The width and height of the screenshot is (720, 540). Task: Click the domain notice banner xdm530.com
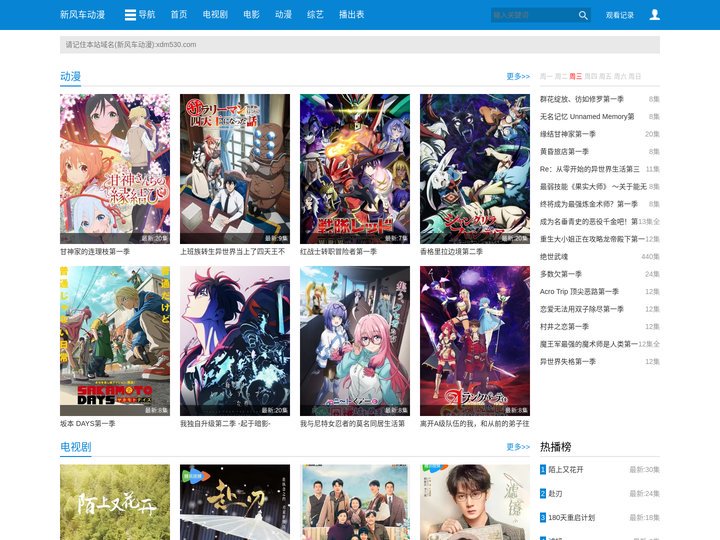pyautogui.click(x=360, y=45)
